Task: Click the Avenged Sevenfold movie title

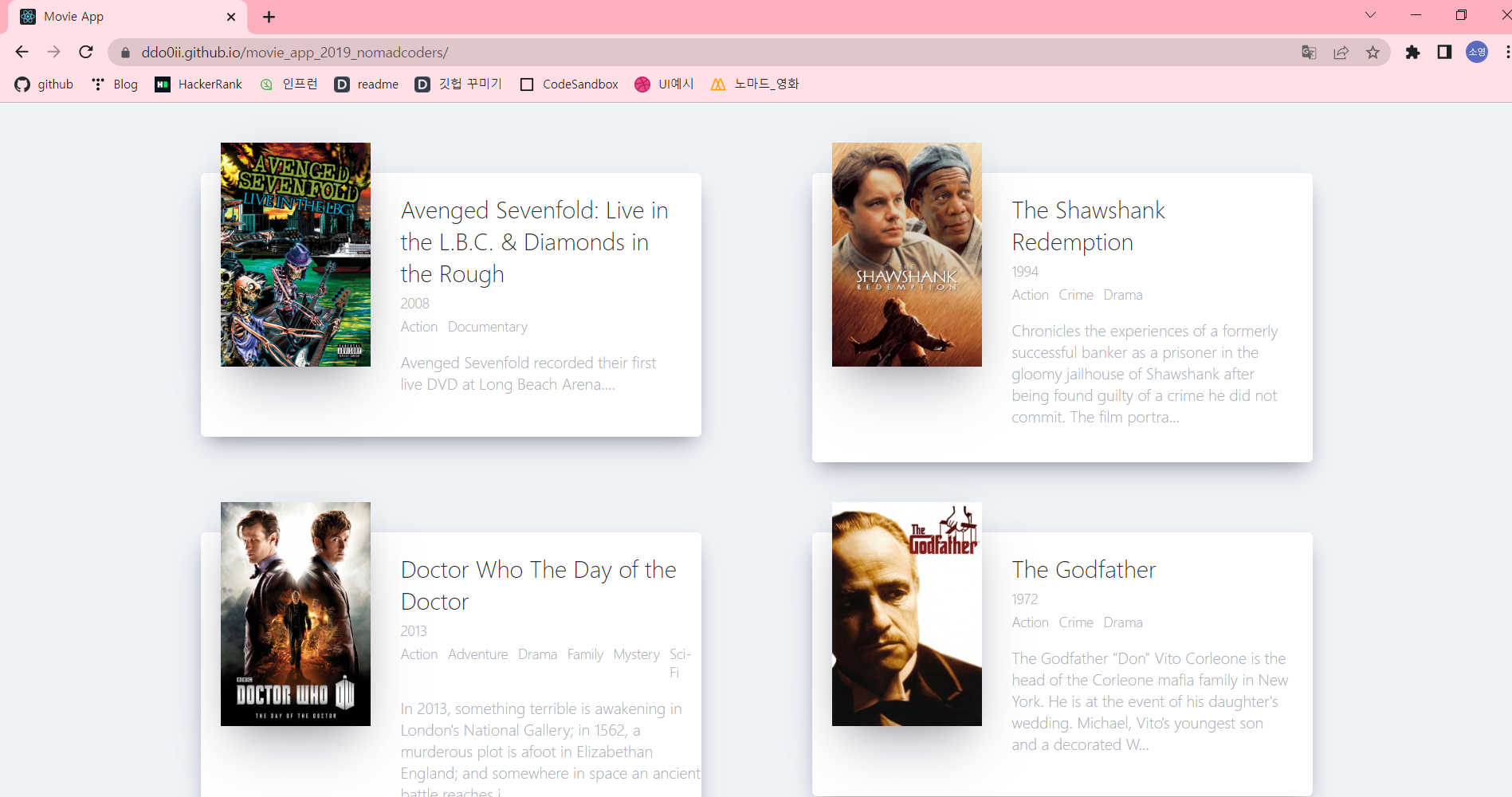Action: click(x=534, y=242)
